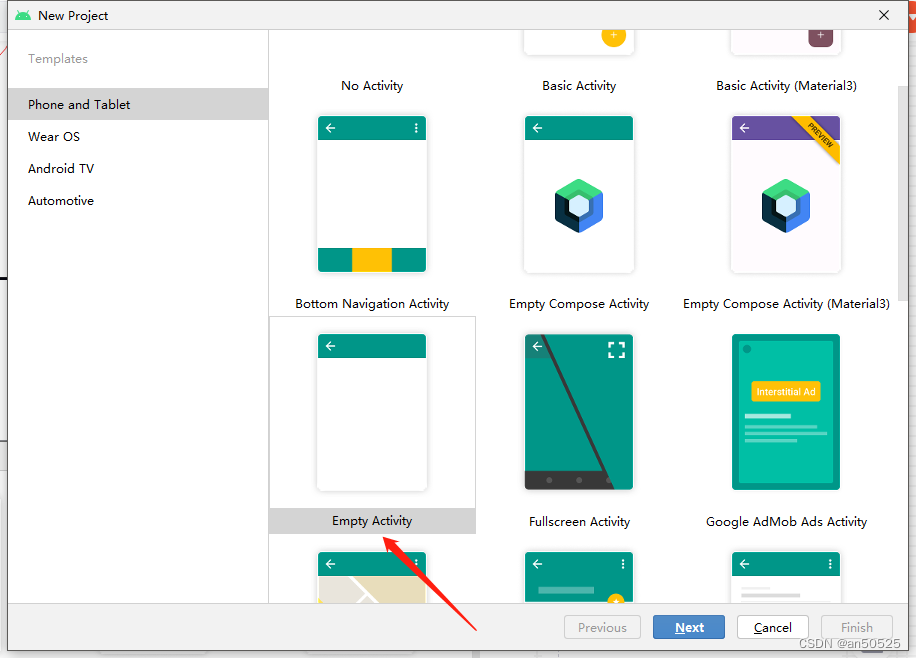This screenshot has height=658, width=916.
Task: Select the Google AdMob Ads Activity thumbnail
Action: pyautogui.click(x=786, y=412)
